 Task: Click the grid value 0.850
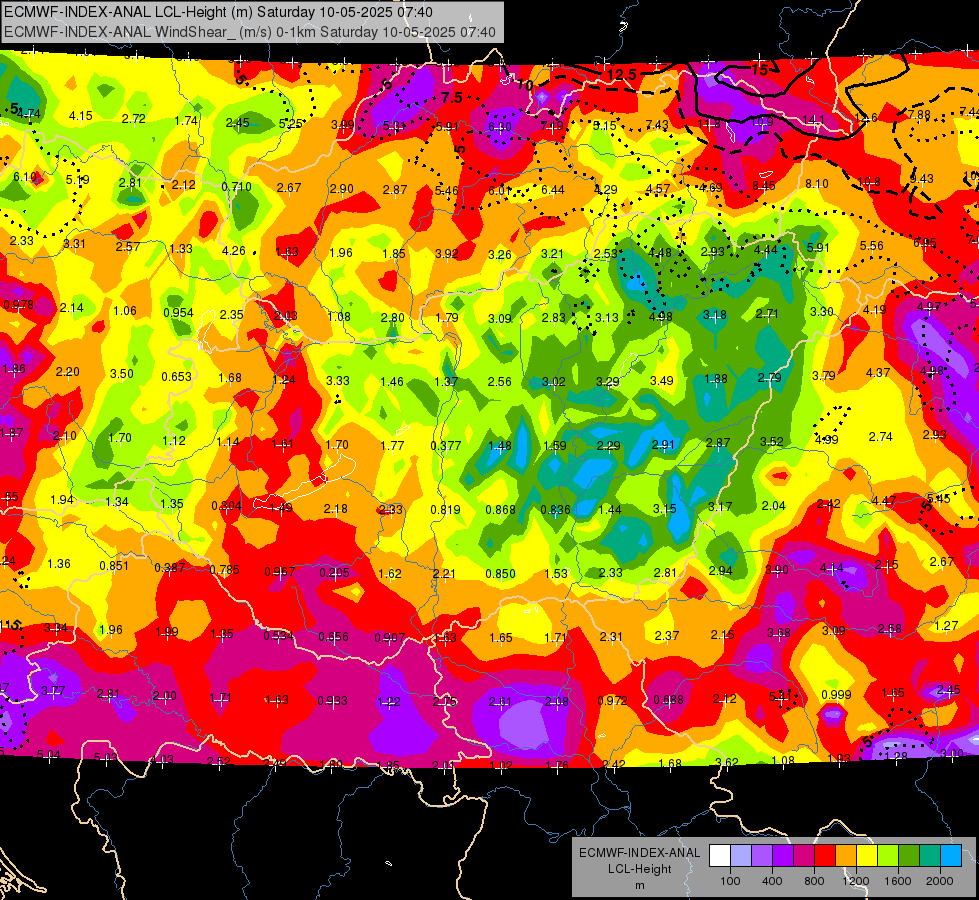coord(501,574)
